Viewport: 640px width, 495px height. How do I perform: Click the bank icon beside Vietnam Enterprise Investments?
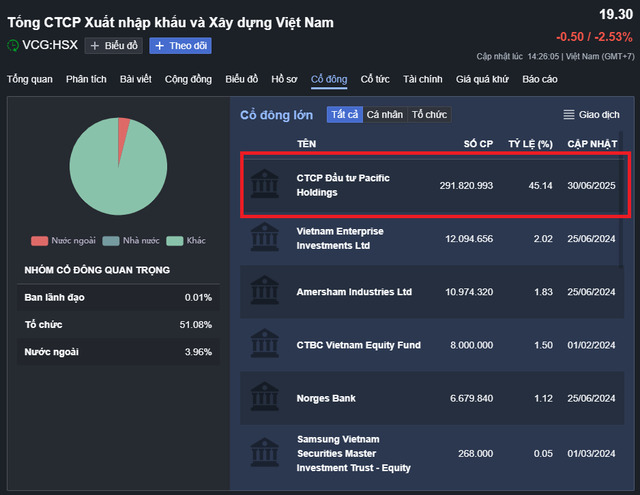click(265, 238)
